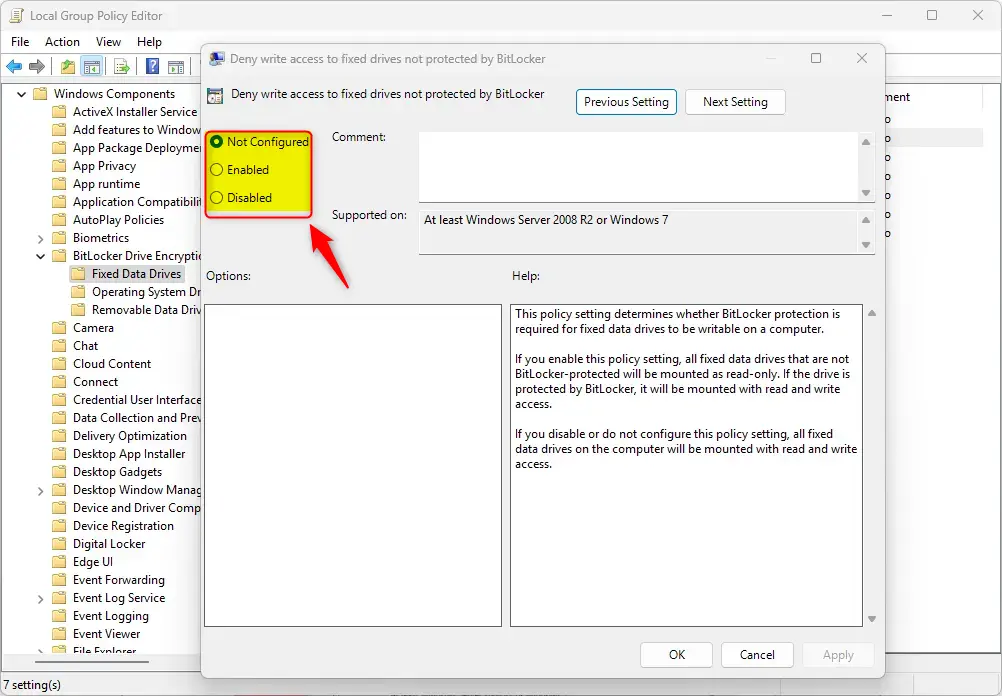The height and width of the screenshot is (696, 1002).
Task: Click down arrow of Supported on scrollbar
Action: pos(866,245)
